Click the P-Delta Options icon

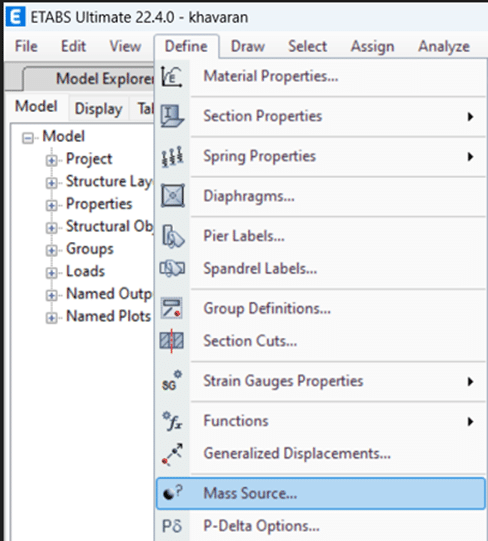point(172,526)
